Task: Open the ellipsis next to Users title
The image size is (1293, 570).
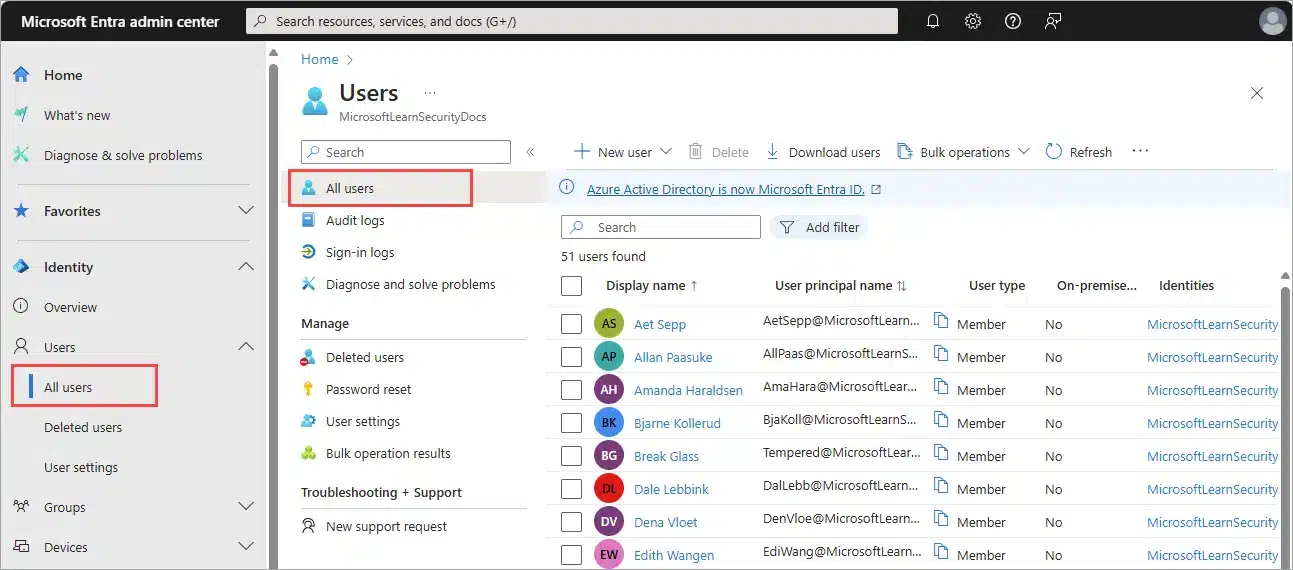Action: click(x=430, y=93)
